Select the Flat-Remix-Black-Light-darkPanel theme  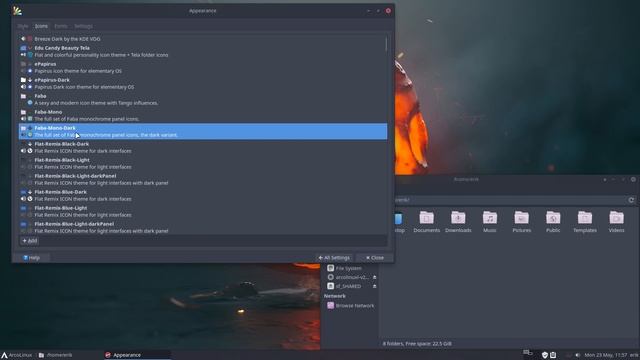(203, 179)
